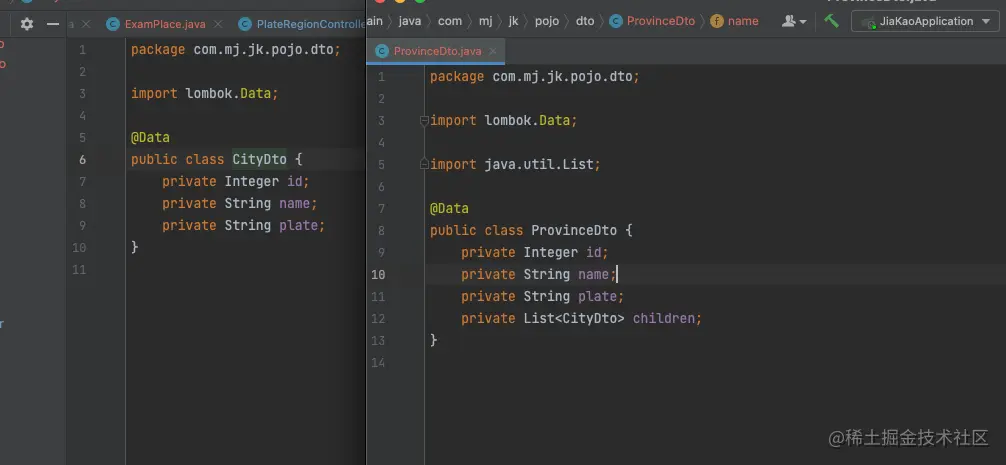This screenshot has height=465, width=1006.
Task: Click the jk breadcrumb segment
Action: click(513, 21)
